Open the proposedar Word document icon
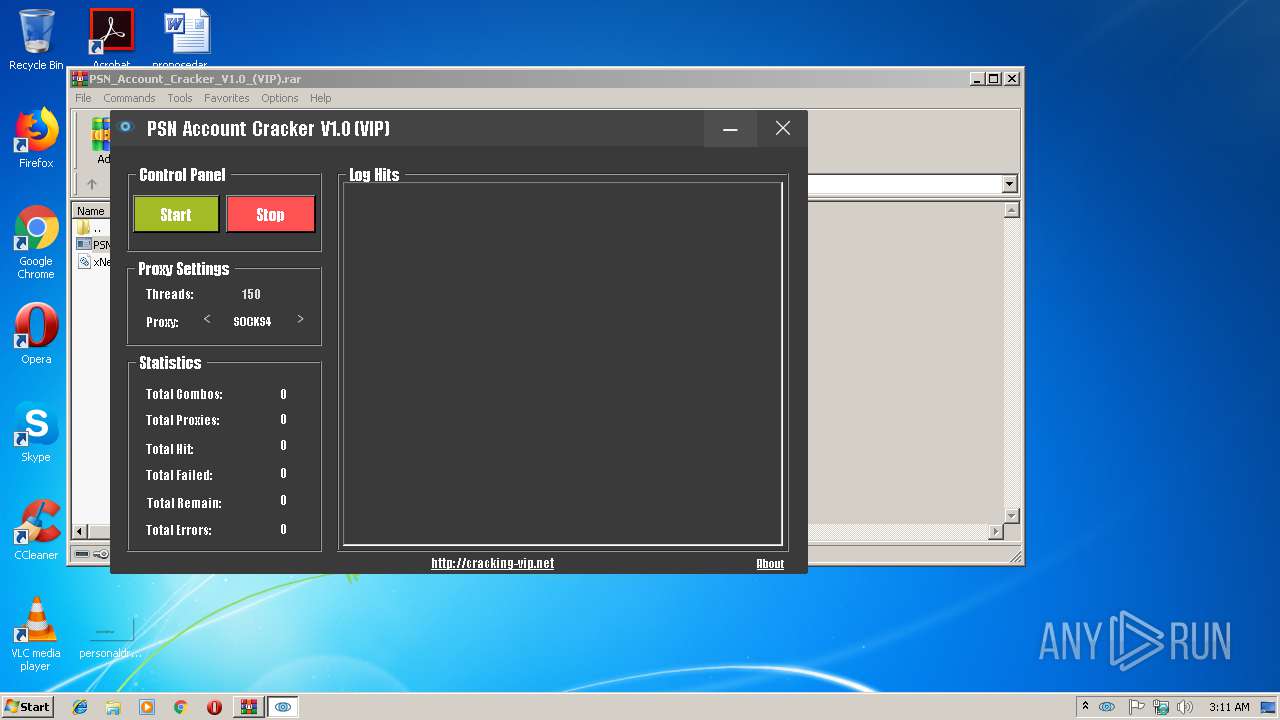The width and height of the screenshot is (1280, 720). tap(186, 38)
